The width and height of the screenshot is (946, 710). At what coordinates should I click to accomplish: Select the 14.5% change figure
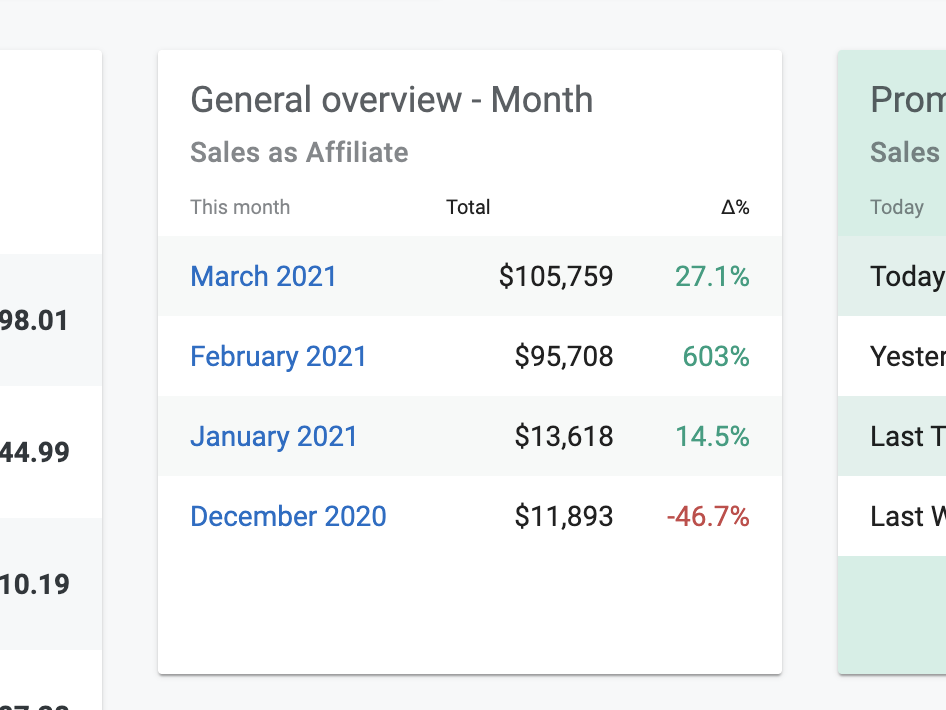[712, 436]
